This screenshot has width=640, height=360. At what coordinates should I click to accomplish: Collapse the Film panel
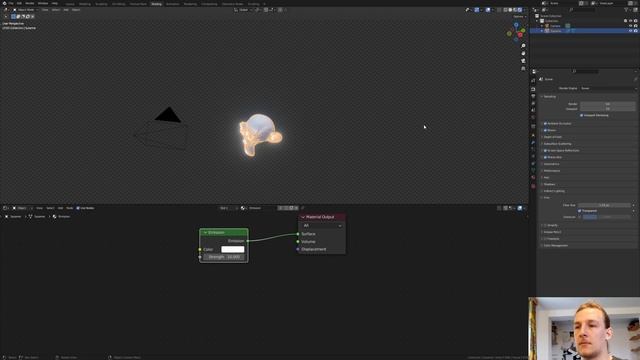(x=546, y=198)
